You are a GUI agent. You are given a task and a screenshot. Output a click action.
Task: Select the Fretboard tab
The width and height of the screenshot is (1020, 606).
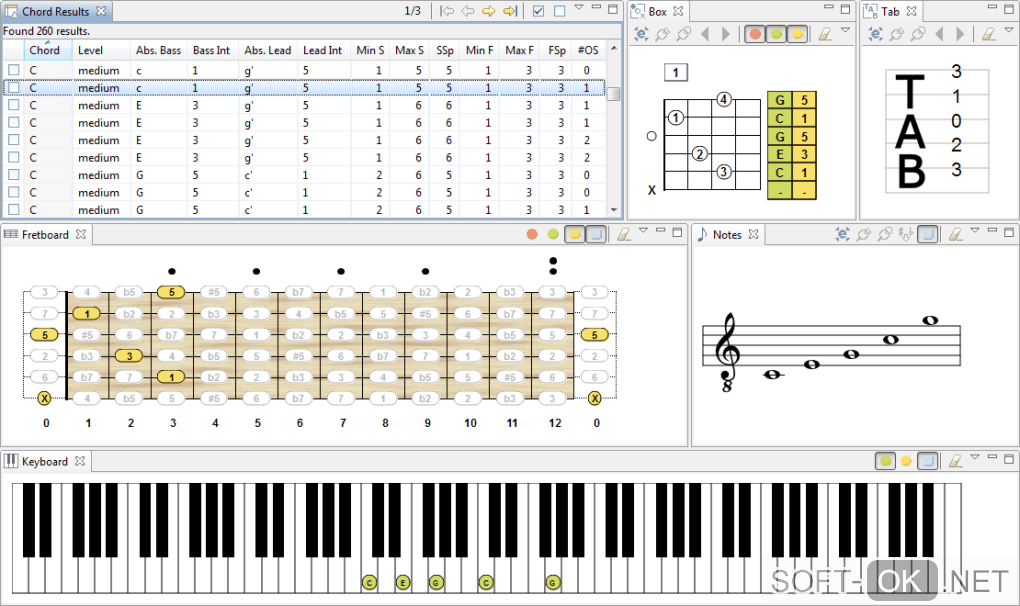pyautogui.click(x=45, y=234)
